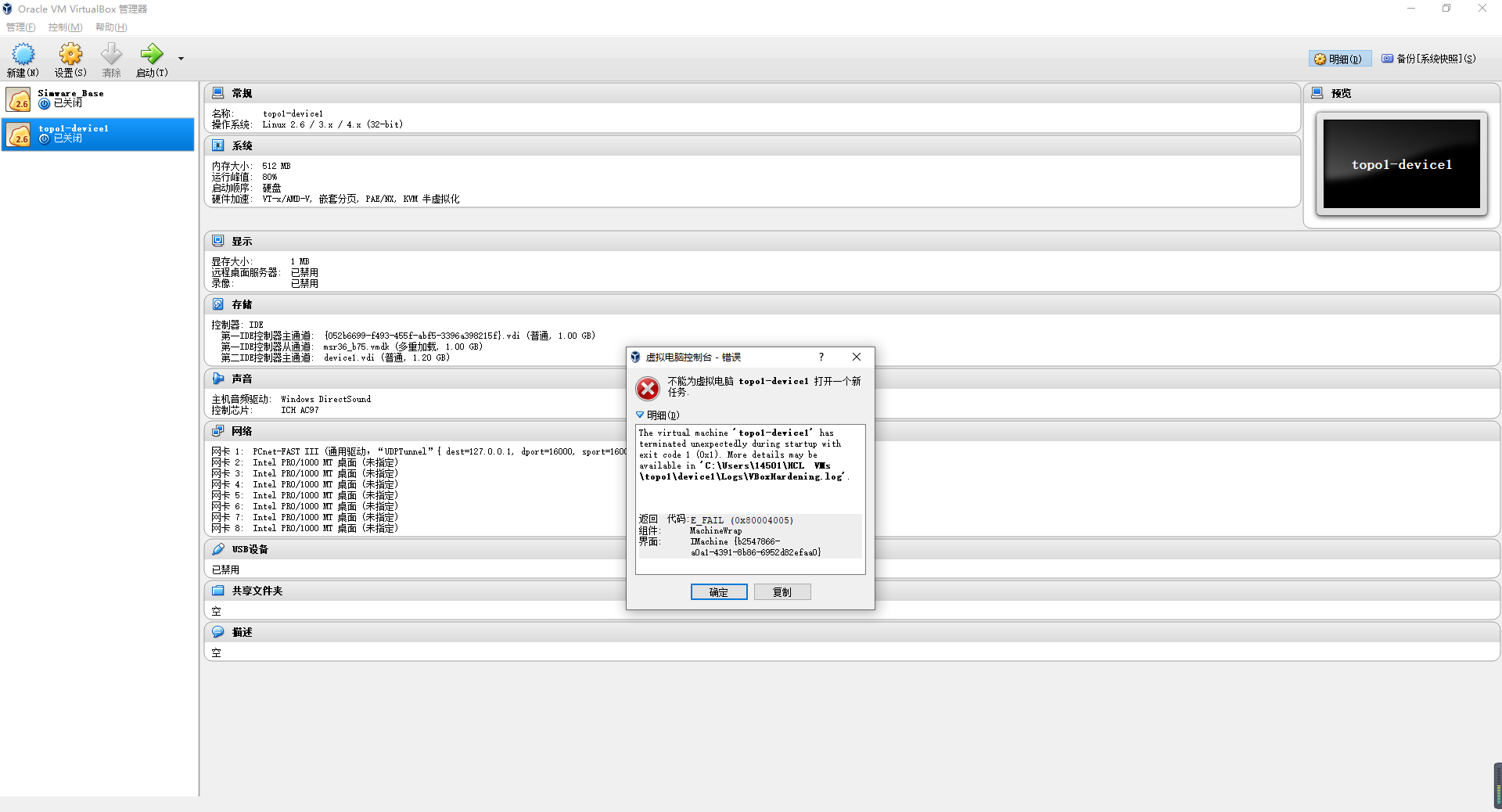1502x812 pixels.
Task: Click the 网卡 2 Intel PRO/1000 MT row
Action: pyautogui.click(x=305, y=462)
